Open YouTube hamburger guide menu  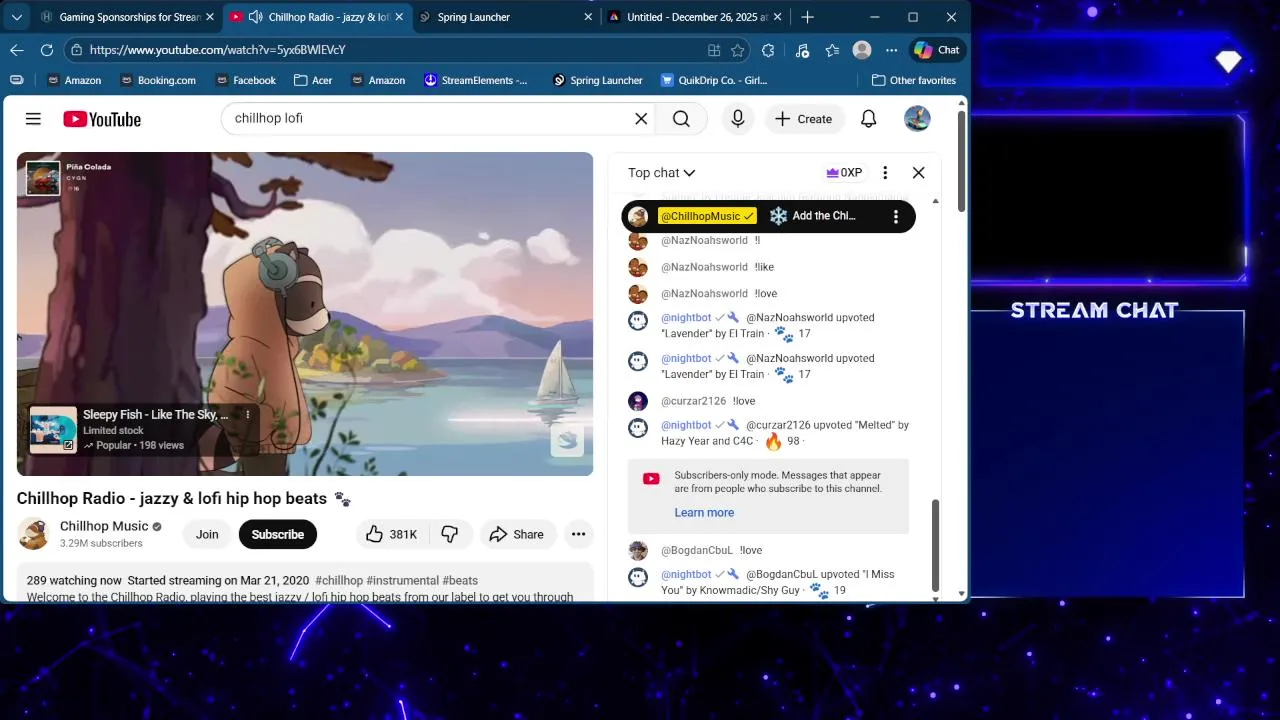pos(33,119)
